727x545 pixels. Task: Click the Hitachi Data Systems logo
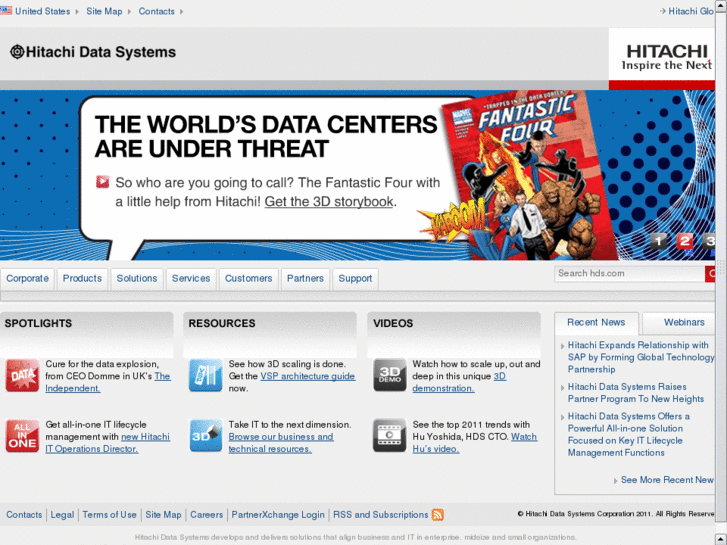point(93,52)
